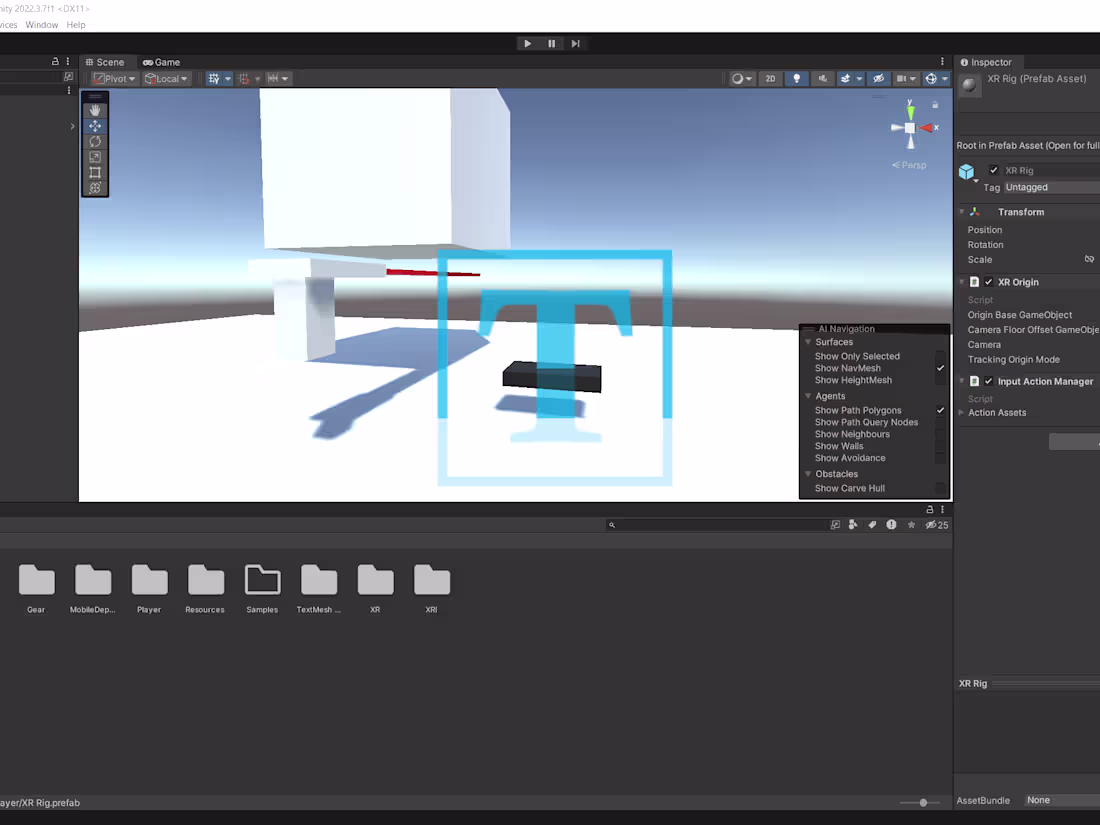Viewport: 1100px width, 825px height.
Task: Toggle scene audio with the speaker icon
Action: tap(822, 79)
